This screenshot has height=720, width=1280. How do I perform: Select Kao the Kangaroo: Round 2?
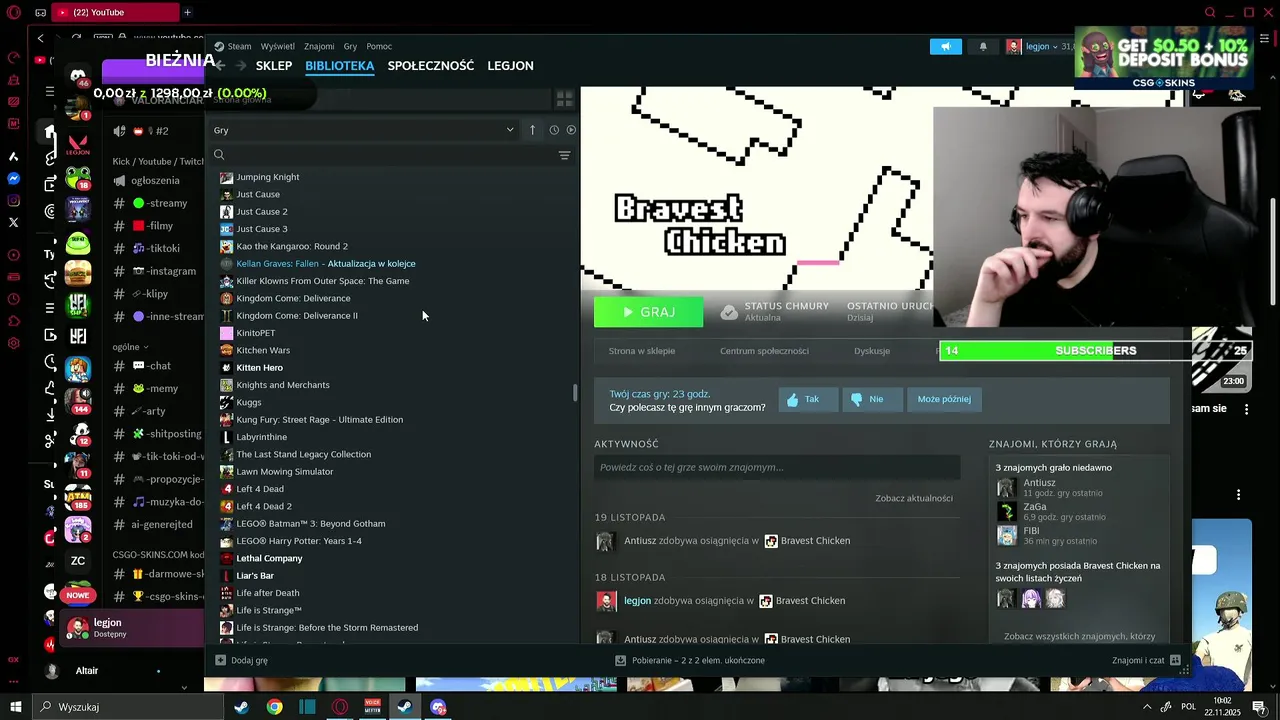coord(291,246)
